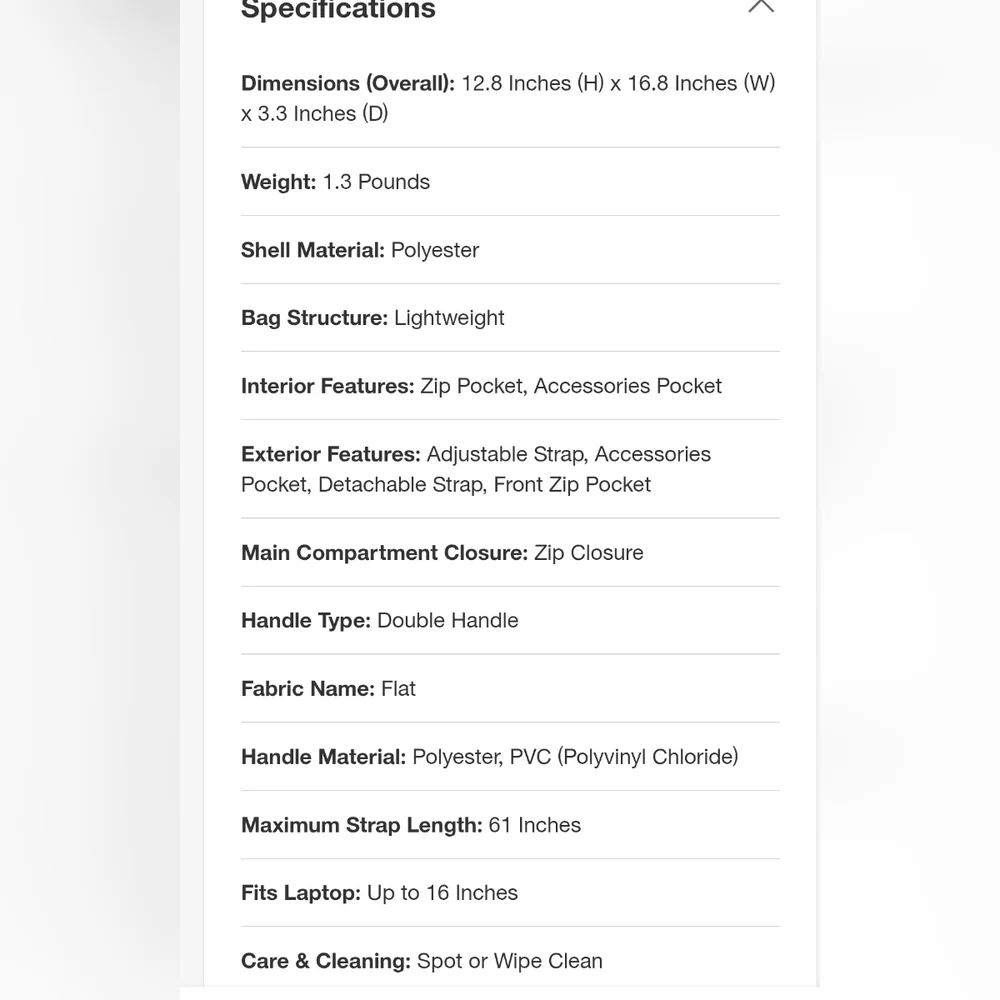
Task: Click the Weight 1.3 Pounds row
Action: pyautogui.click(x=510, y=182)
